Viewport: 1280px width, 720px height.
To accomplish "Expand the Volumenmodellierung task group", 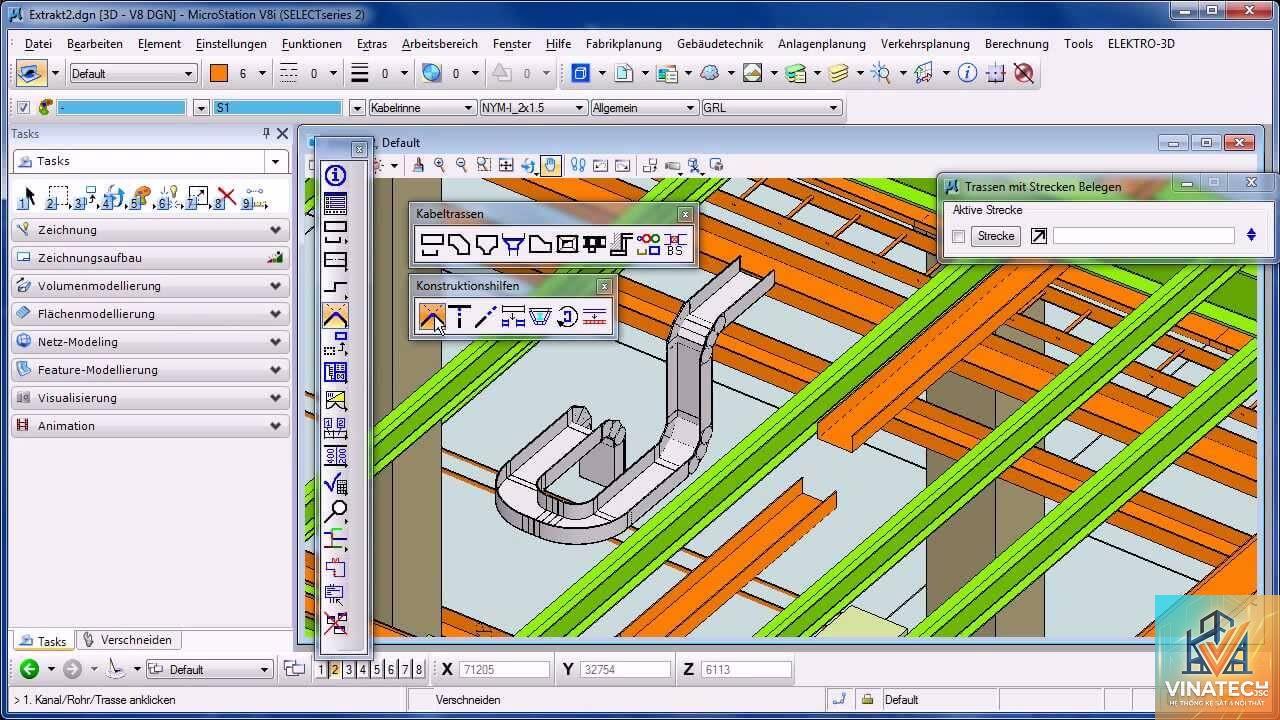I will click(150, 286).
